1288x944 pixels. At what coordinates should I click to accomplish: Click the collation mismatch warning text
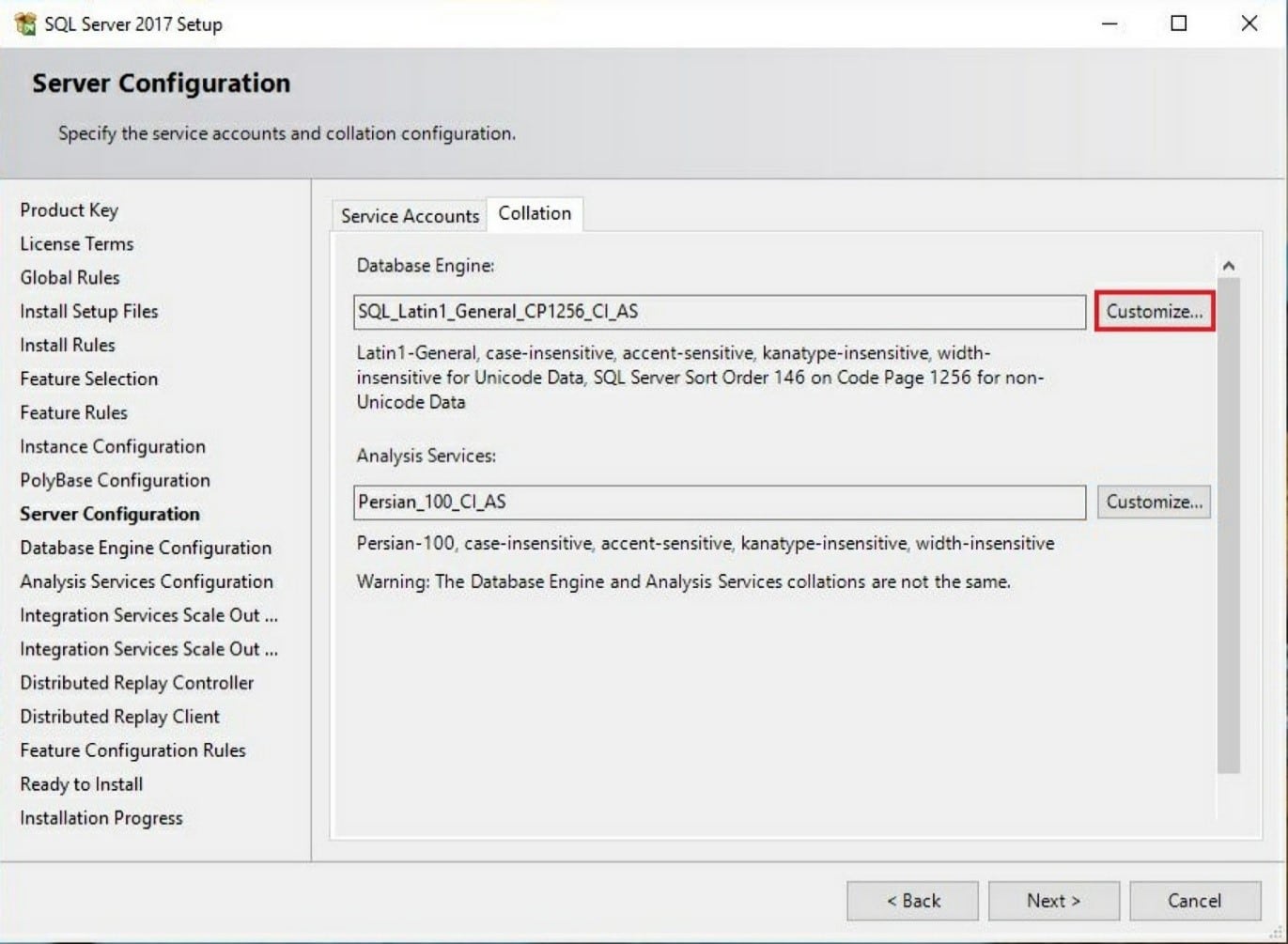683,582
